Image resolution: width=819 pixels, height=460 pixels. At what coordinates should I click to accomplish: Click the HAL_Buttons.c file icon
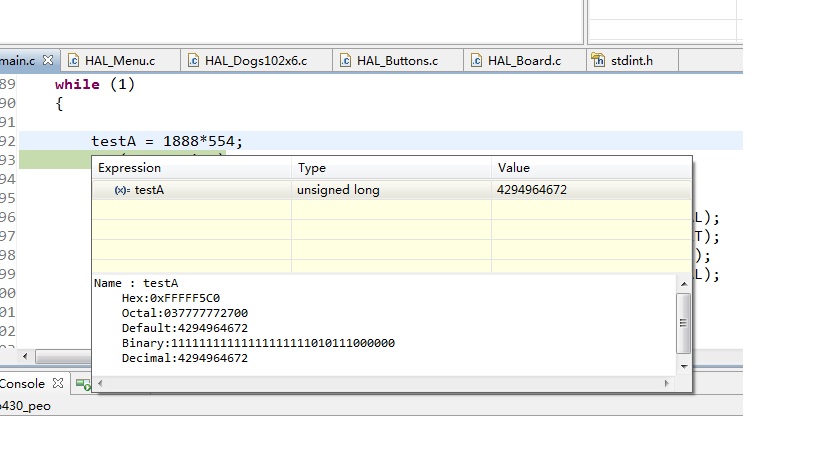(x=346, y=61)
